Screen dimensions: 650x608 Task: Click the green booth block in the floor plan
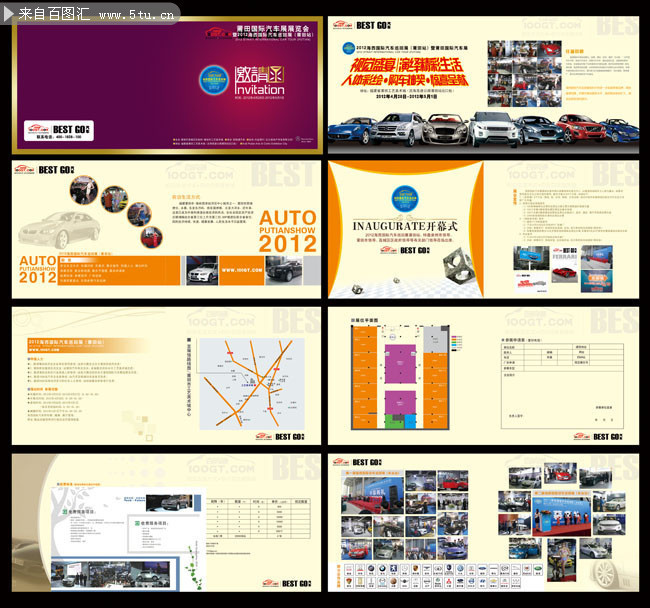[394, 421]
